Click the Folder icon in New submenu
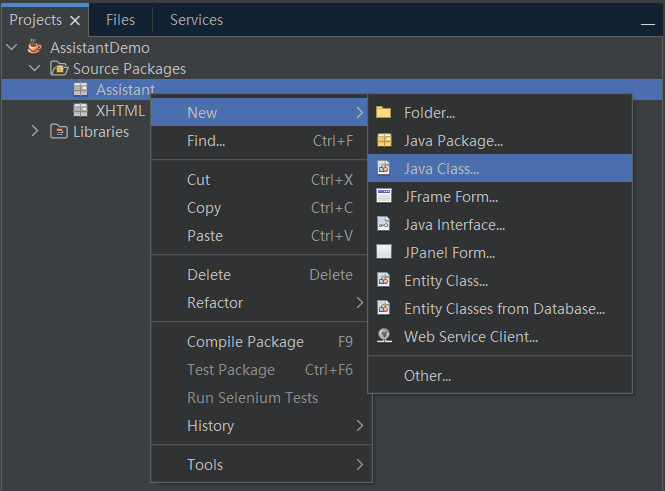Image resolution: width=665 pixels, height=491 pixels. [384, 113]
